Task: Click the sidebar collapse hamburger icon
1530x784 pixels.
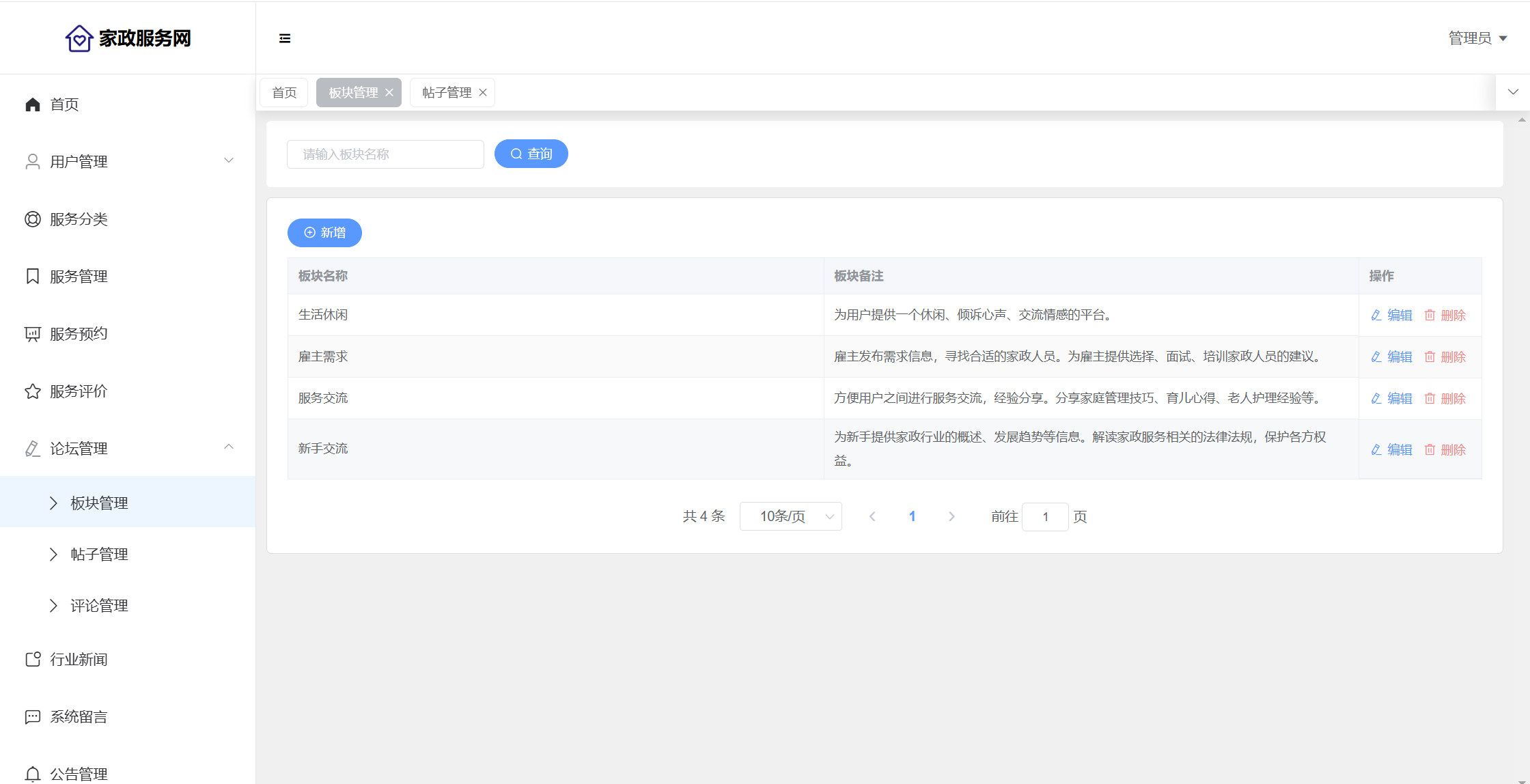Action: (285, 38)
